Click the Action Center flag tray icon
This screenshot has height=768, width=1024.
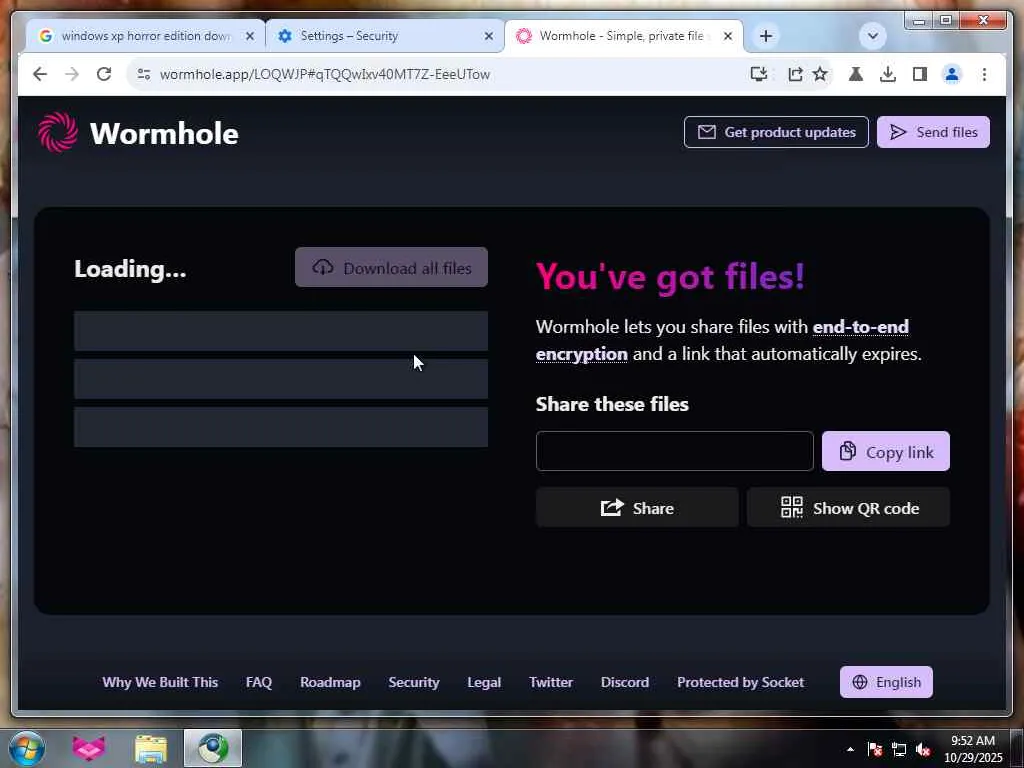point(874,749)
